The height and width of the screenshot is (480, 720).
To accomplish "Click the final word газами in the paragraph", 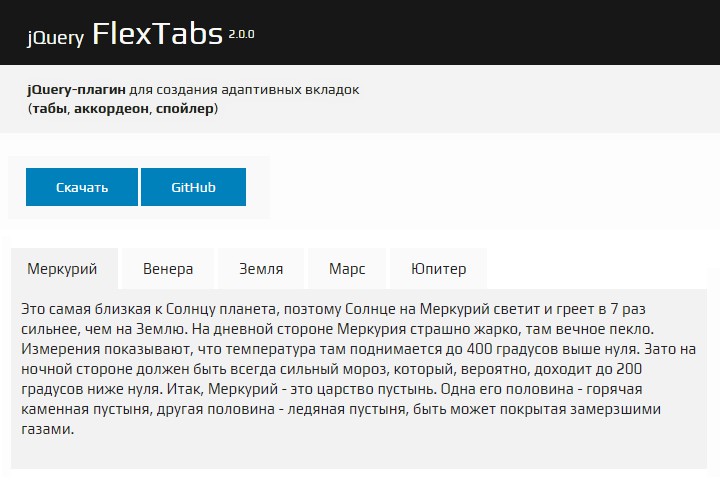I will coord(47,429).
